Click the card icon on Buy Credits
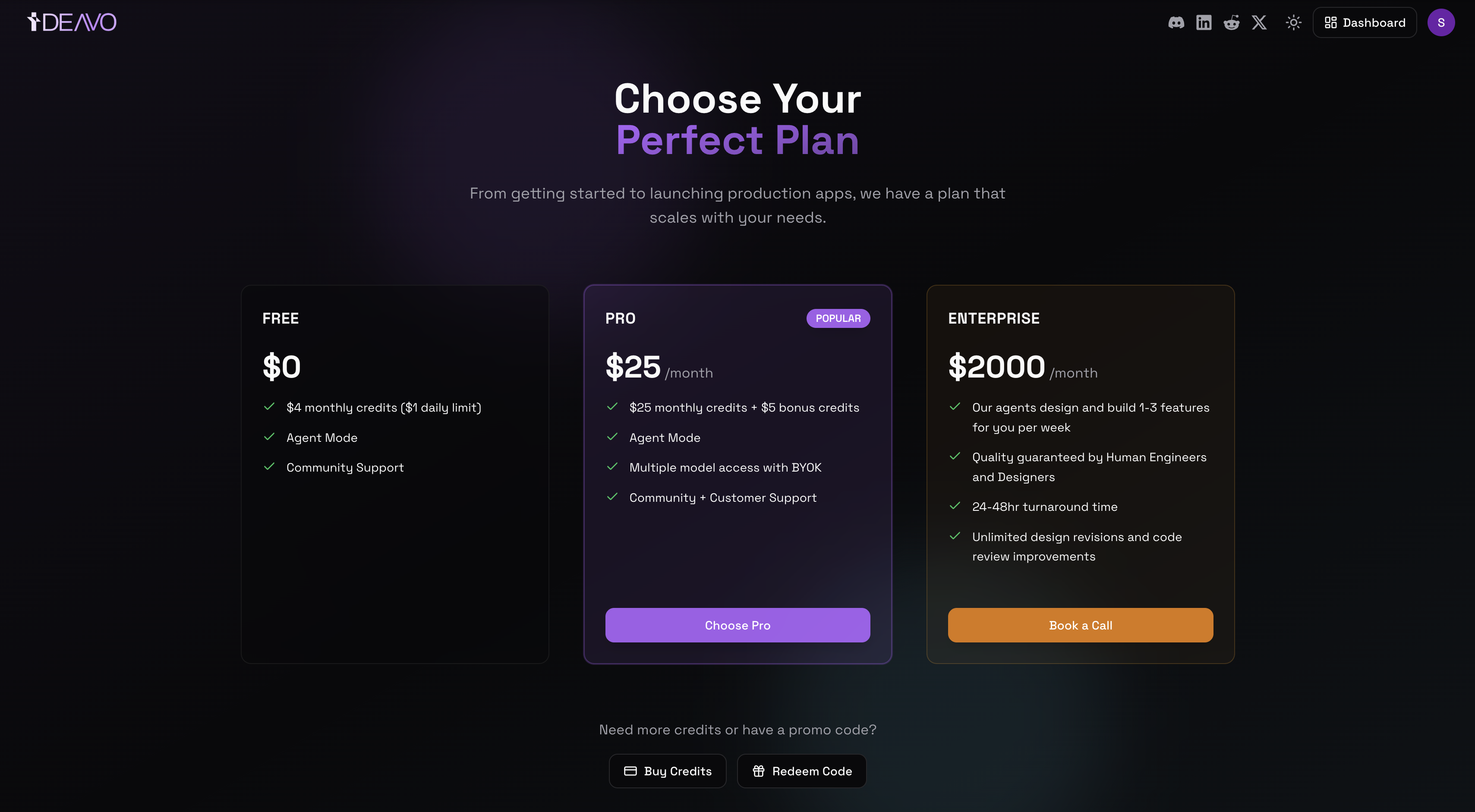The height and width of the screenshot is (812, 1475). point(630,771)
